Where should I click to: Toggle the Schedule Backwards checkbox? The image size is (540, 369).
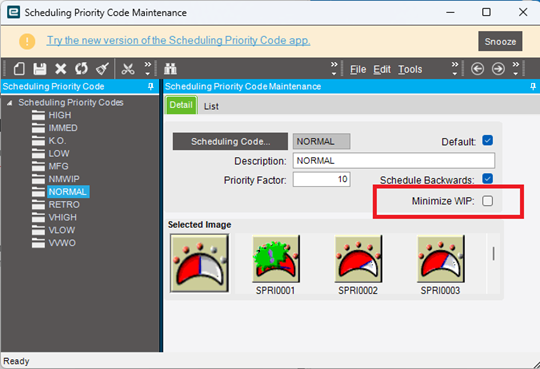(x=487, y=178)
